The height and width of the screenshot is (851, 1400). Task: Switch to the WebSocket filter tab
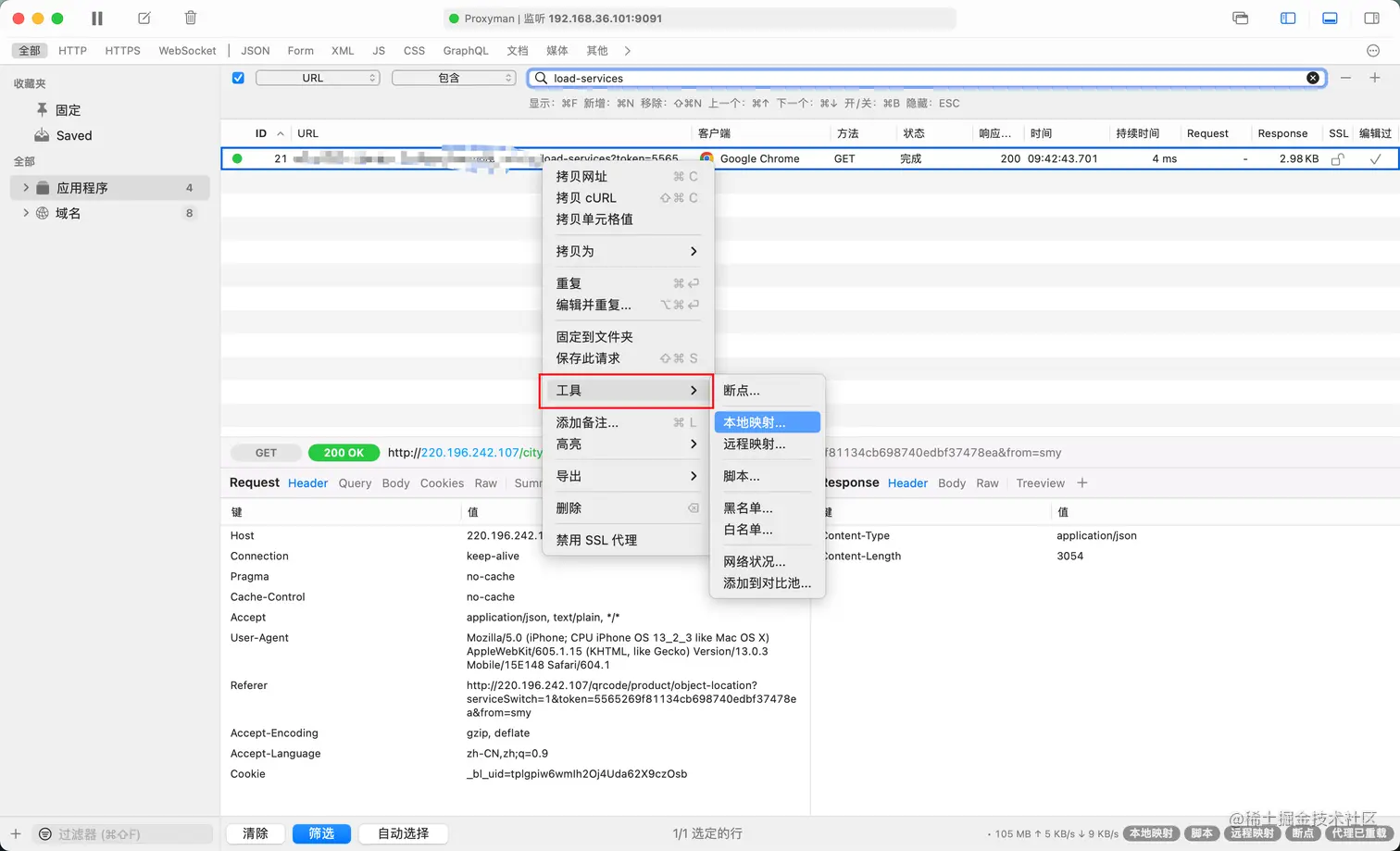coord(187,51)
